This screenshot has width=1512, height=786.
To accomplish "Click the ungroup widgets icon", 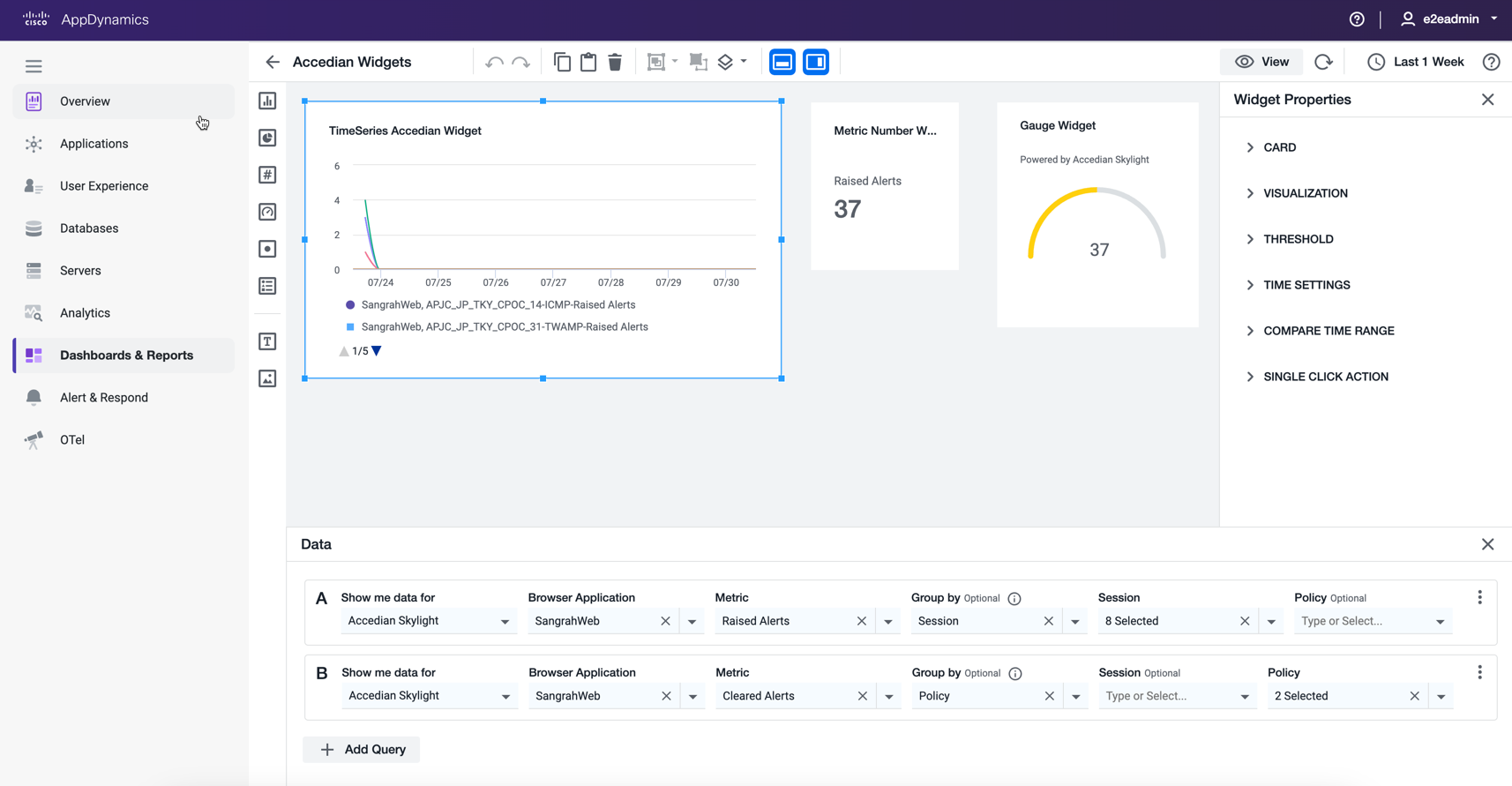I will [x=698, y=62].
